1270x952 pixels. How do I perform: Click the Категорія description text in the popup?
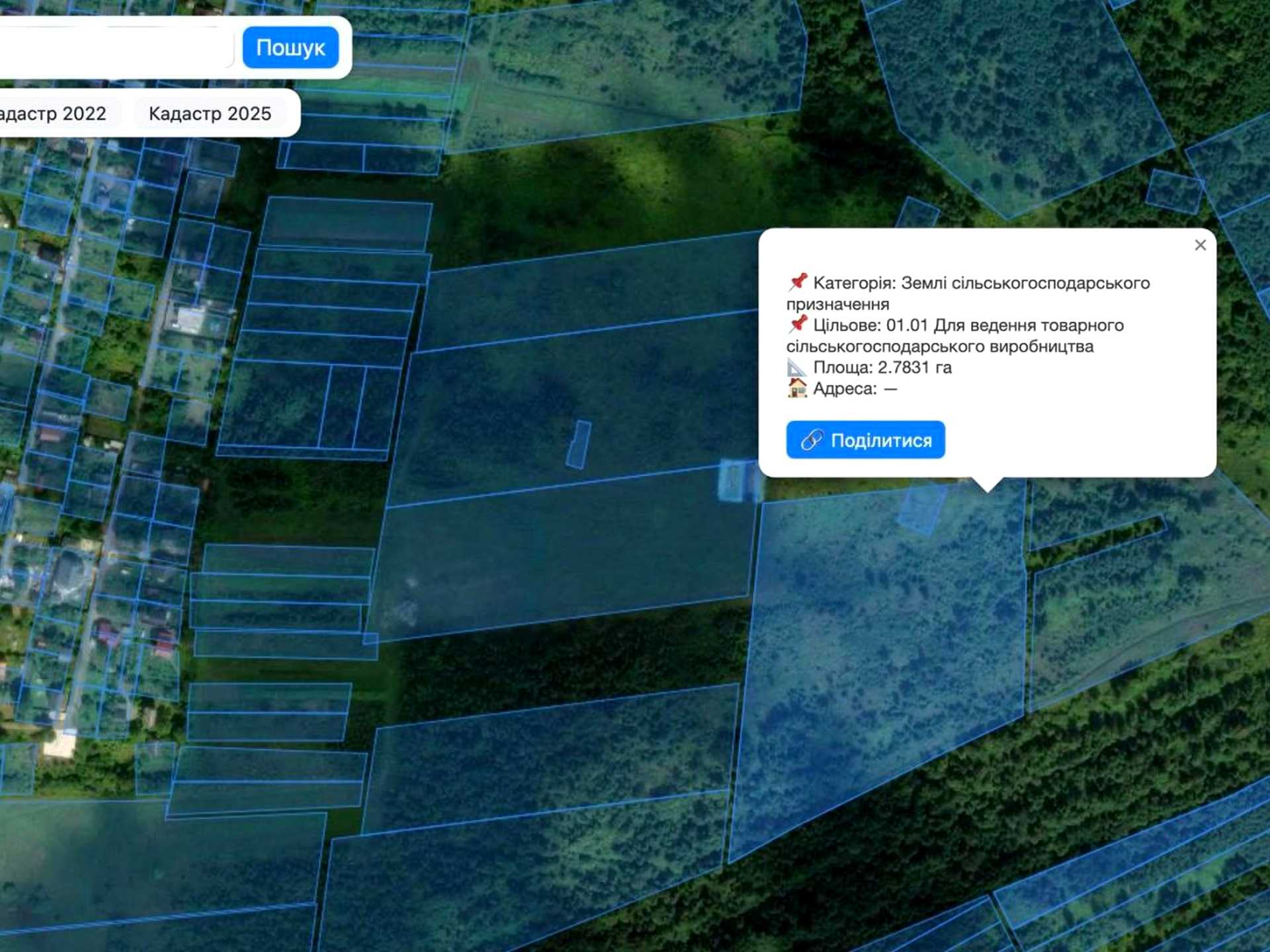968,294
